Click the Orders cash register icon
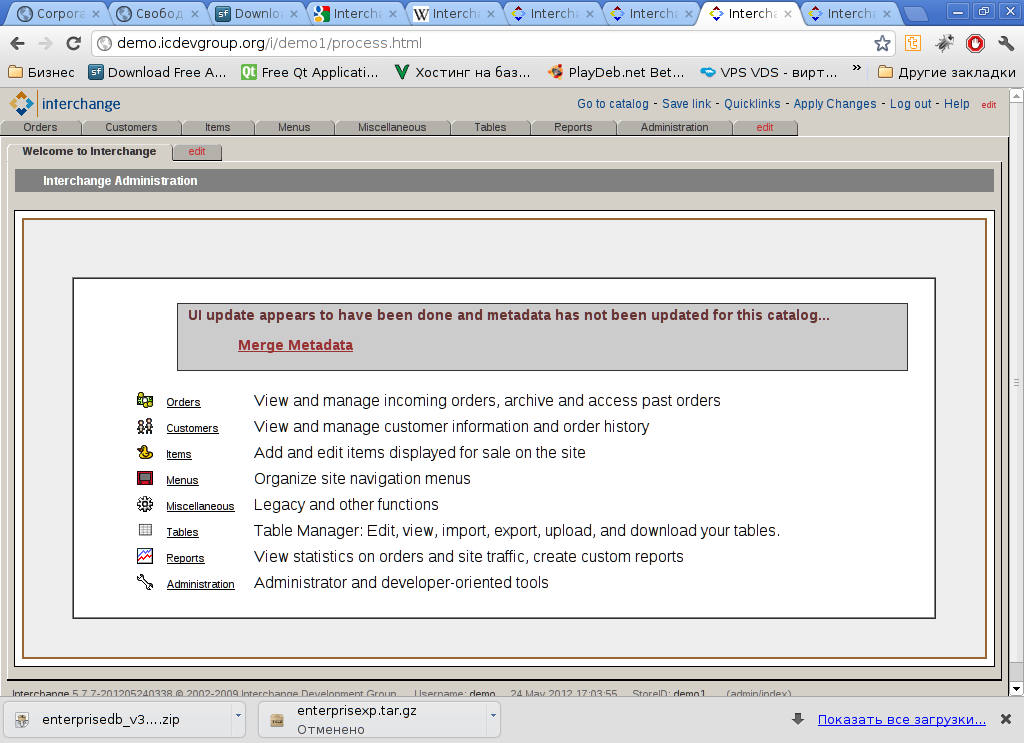The height and width of the screenshot is (743, 1024). [x=145, y=400]
